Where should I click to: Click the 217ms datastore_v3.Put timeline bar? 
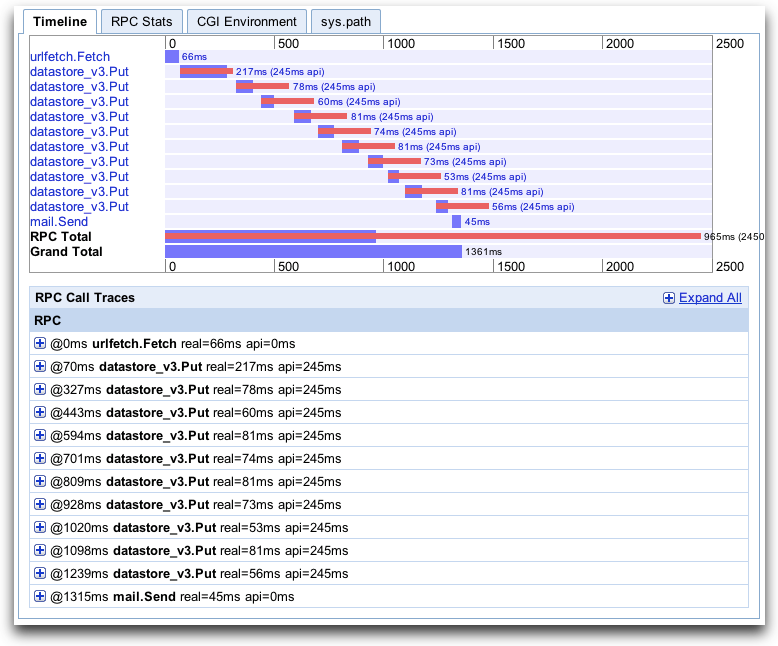(205, 72)
